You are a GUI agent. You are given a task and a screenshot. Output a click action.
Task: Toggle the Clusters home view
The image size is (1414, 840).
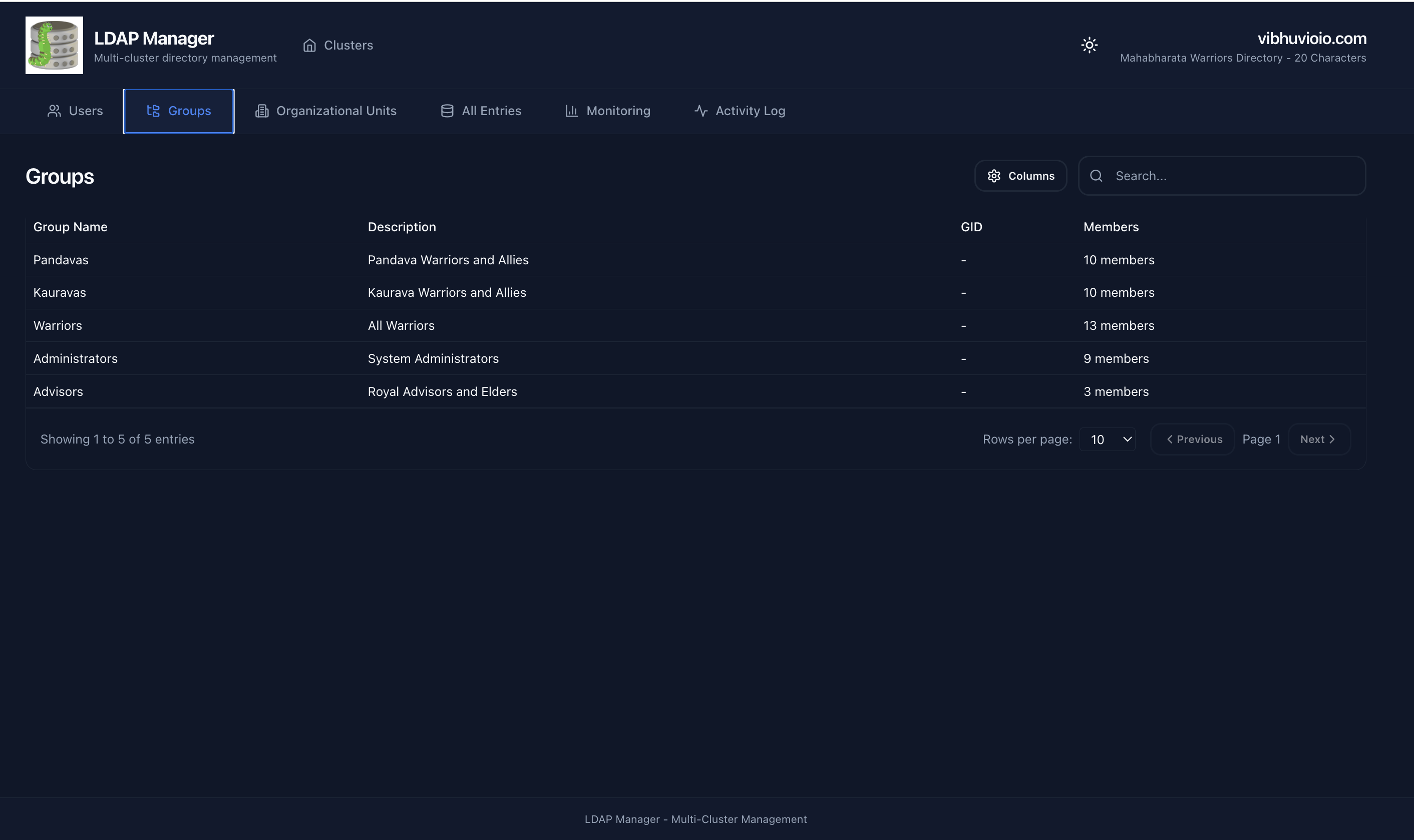[338, 45]
